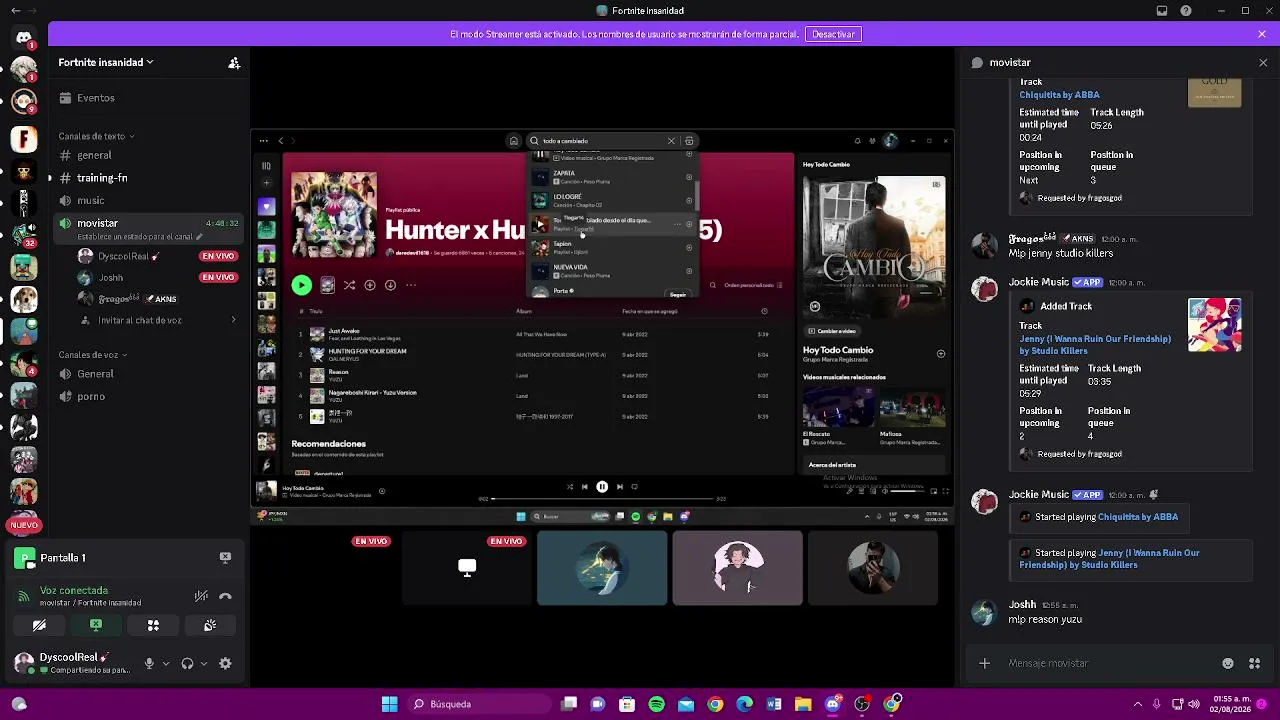
Task: Toggle screen sharing button
Action: (96, 625)
